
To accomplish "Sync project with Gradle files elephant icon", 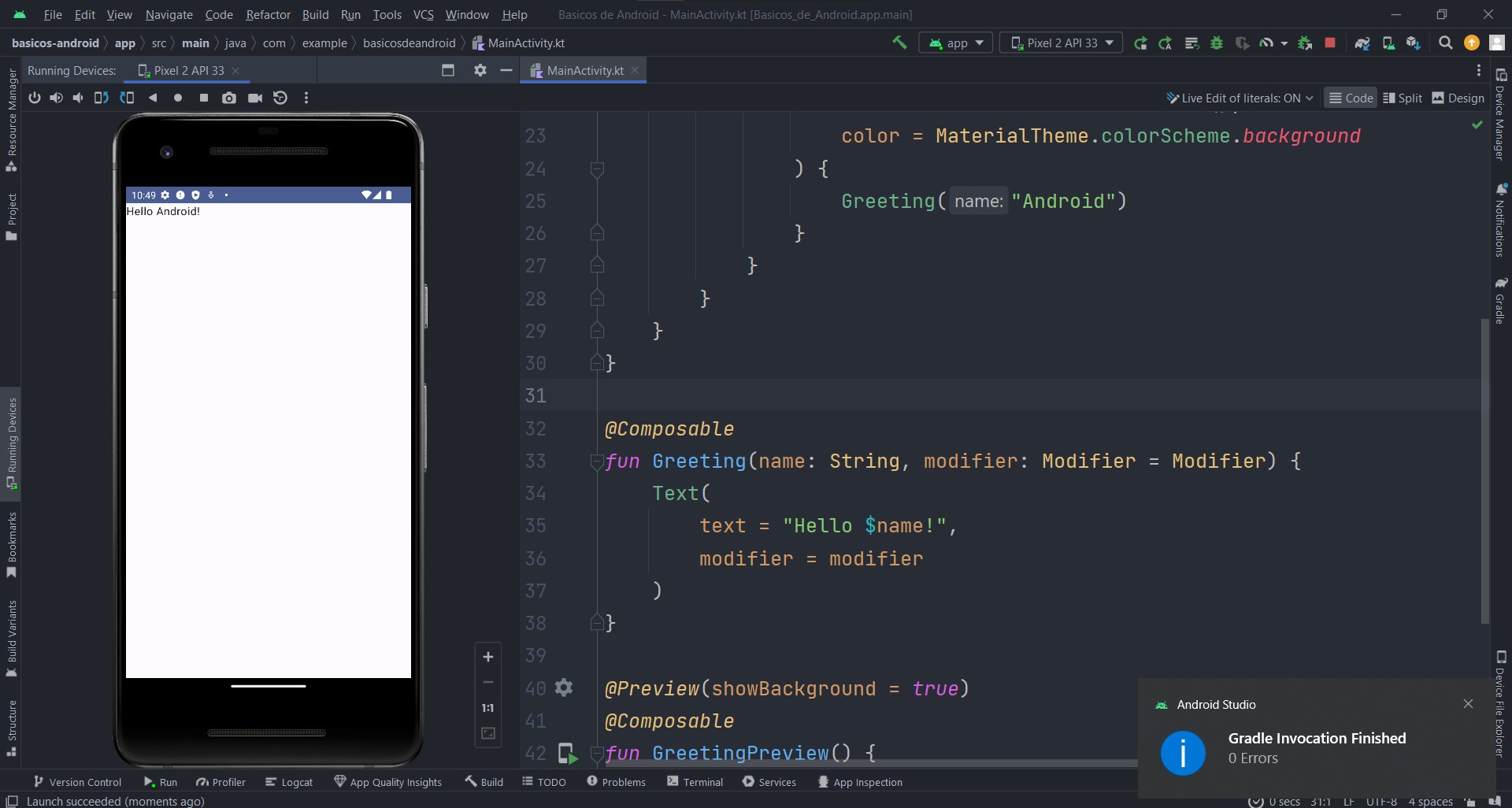I will coord(1362,43).
